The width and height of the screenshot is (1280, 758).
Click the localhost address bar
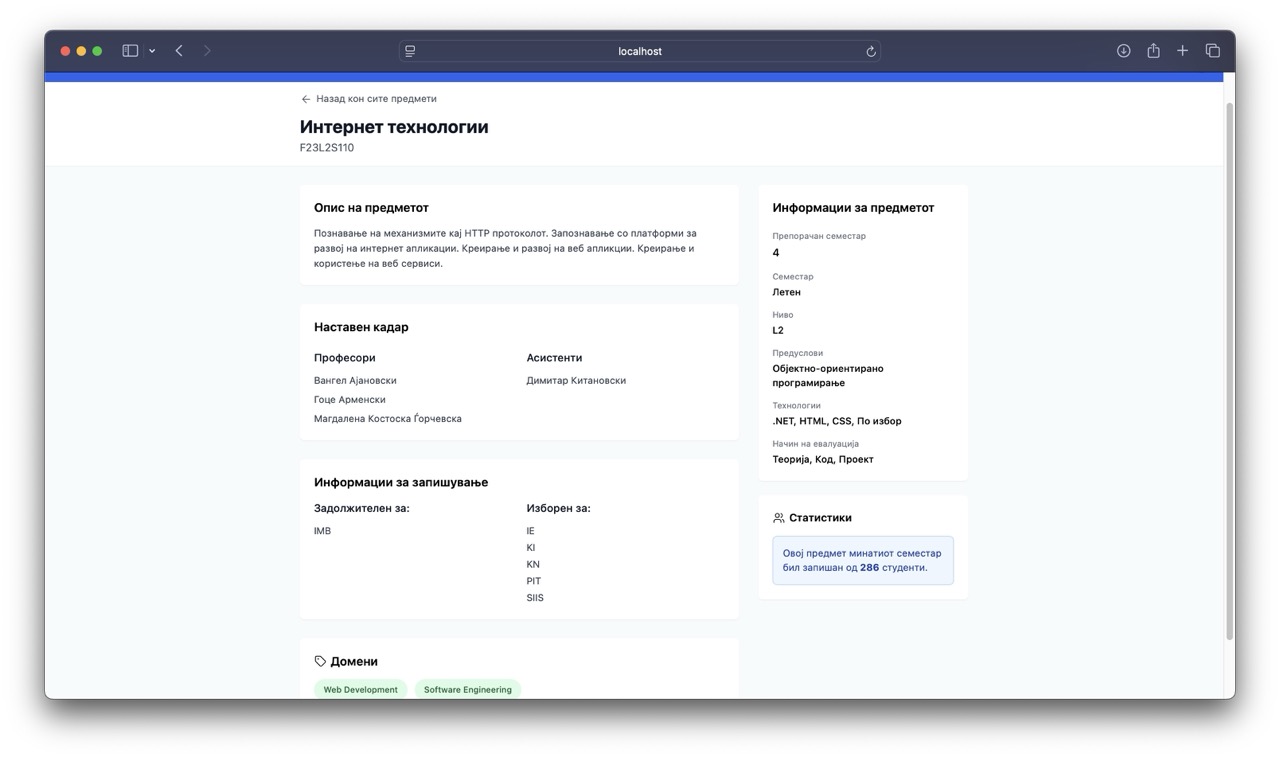tap(640, 51)
